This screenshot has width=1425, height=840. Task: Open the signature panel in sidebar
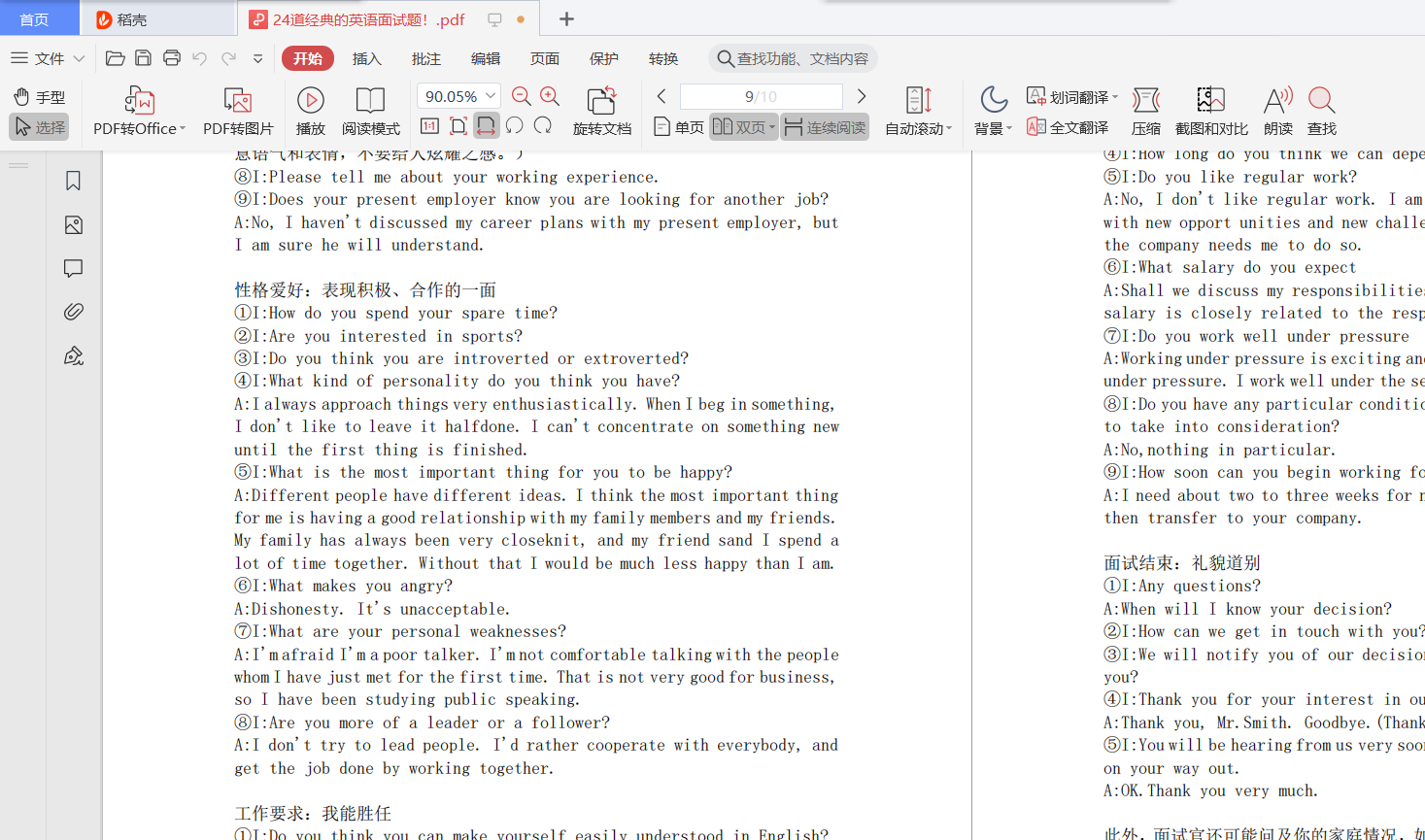pyautogui.click(x=73, y=355)
